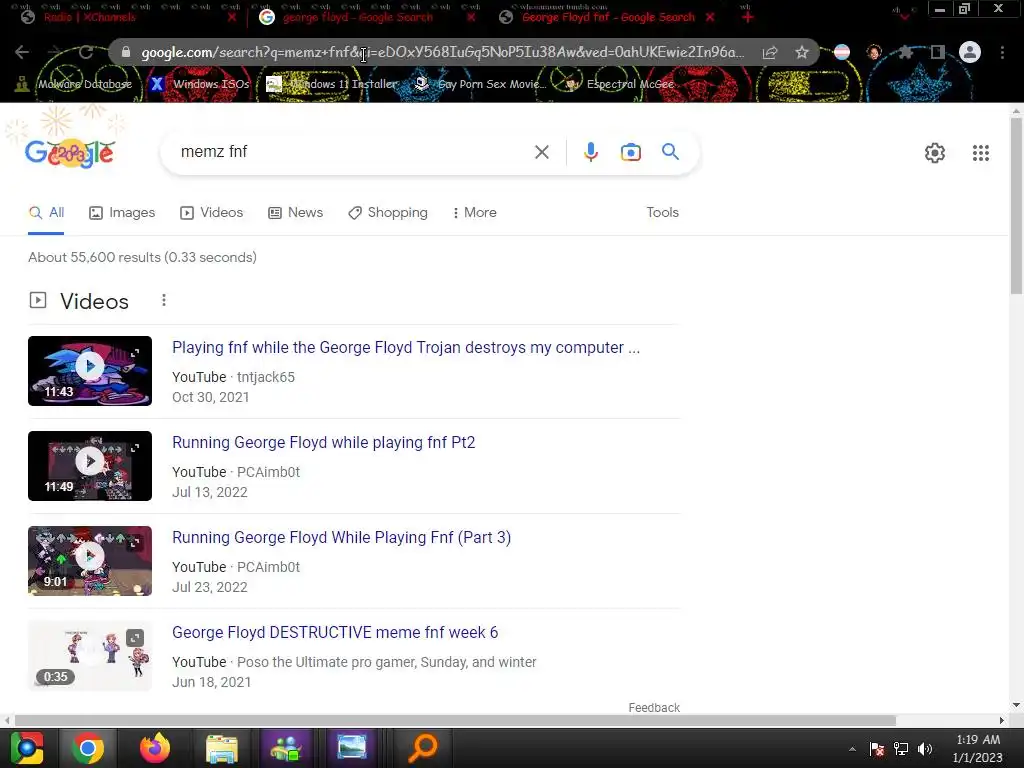Click the vertical scrollbar thumb
The image size is (1024, 768).
click(1016, 206)
